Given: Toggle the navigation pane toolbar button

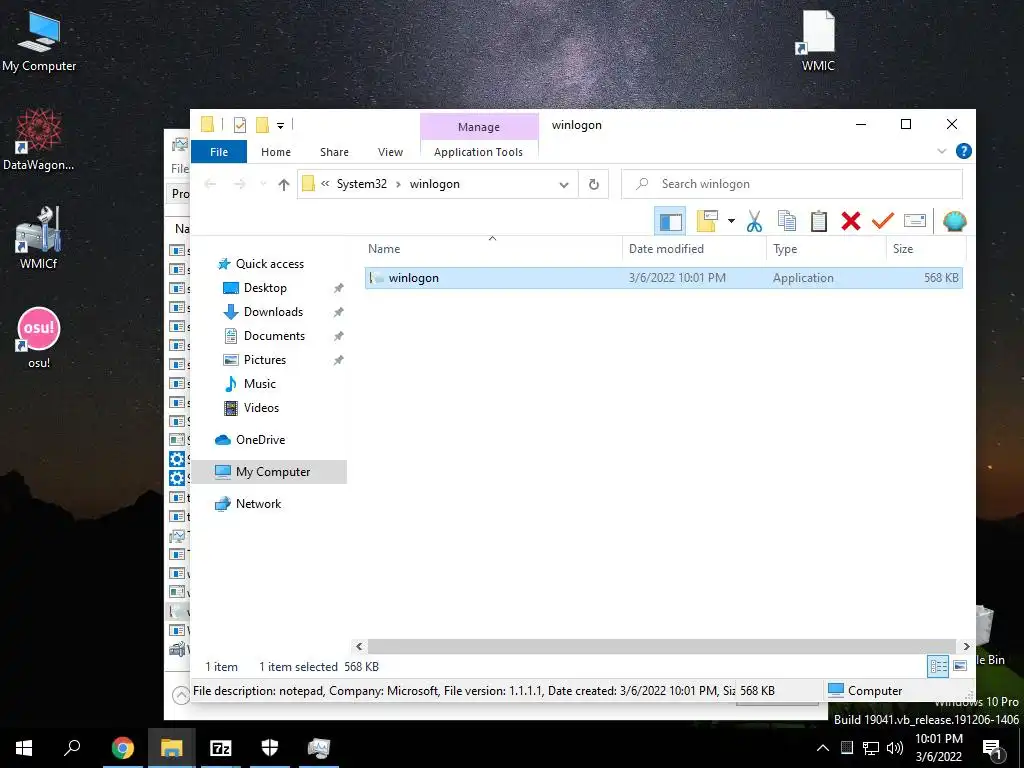Looking at the screenshot, I should [x=670, y=221].
